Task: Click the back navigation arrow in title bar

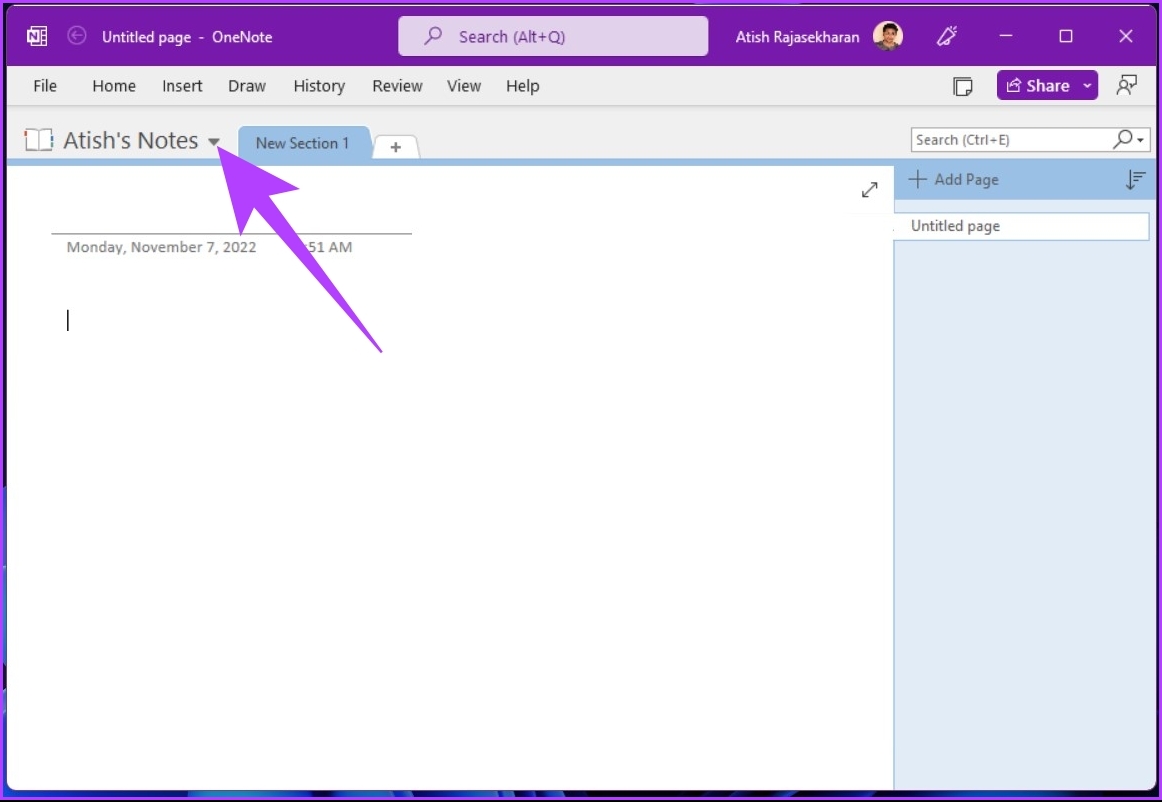Action: click(x=76, y=36)
